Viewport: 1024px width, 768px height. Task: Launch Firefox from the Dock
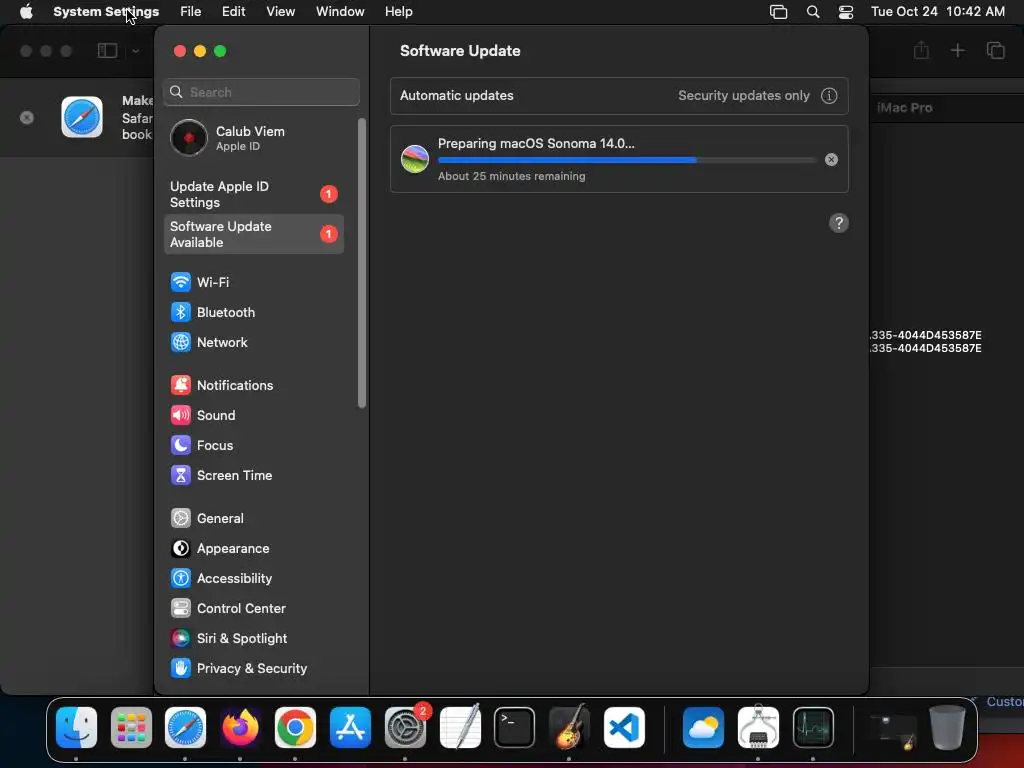[240, 728]
